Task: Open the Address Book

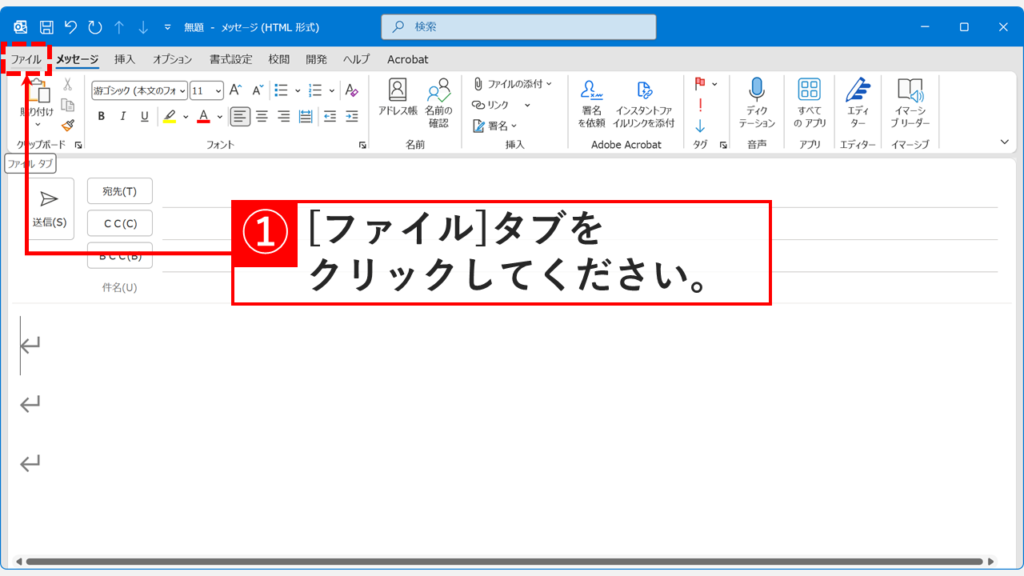Action: pos(397,100)
